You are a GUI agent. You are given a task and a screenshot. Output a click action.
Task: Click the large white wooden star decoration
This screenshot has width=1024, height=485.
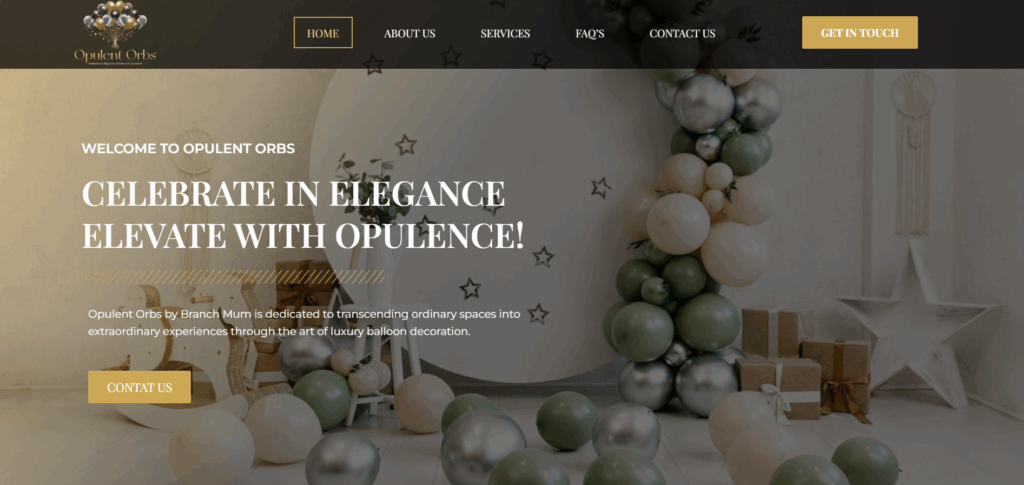click(x=918, y=323)
